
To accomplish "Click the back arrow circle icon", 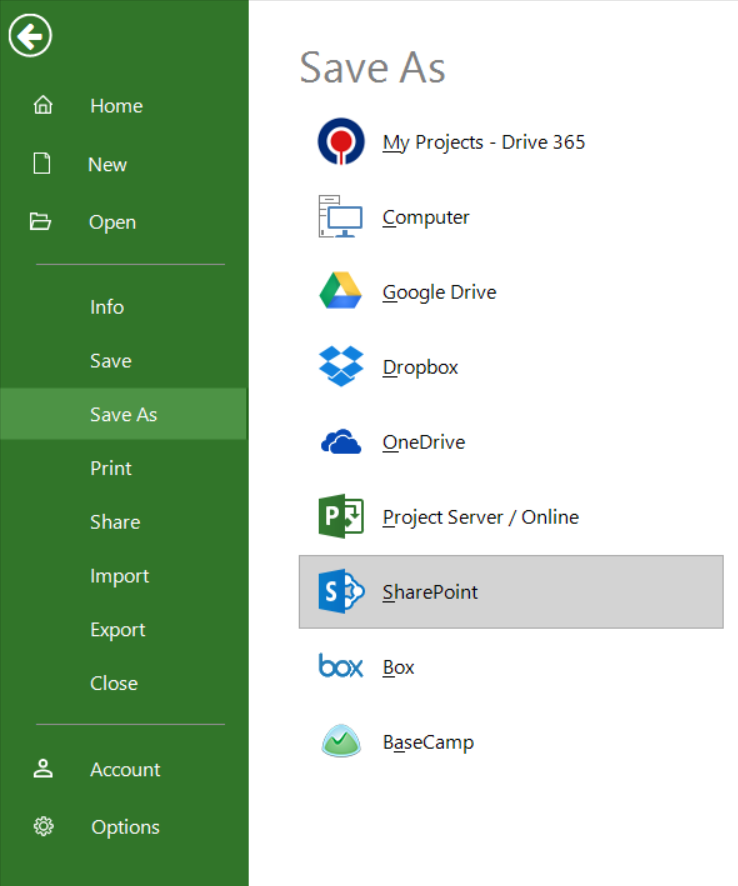I will [x=30, y=36].
